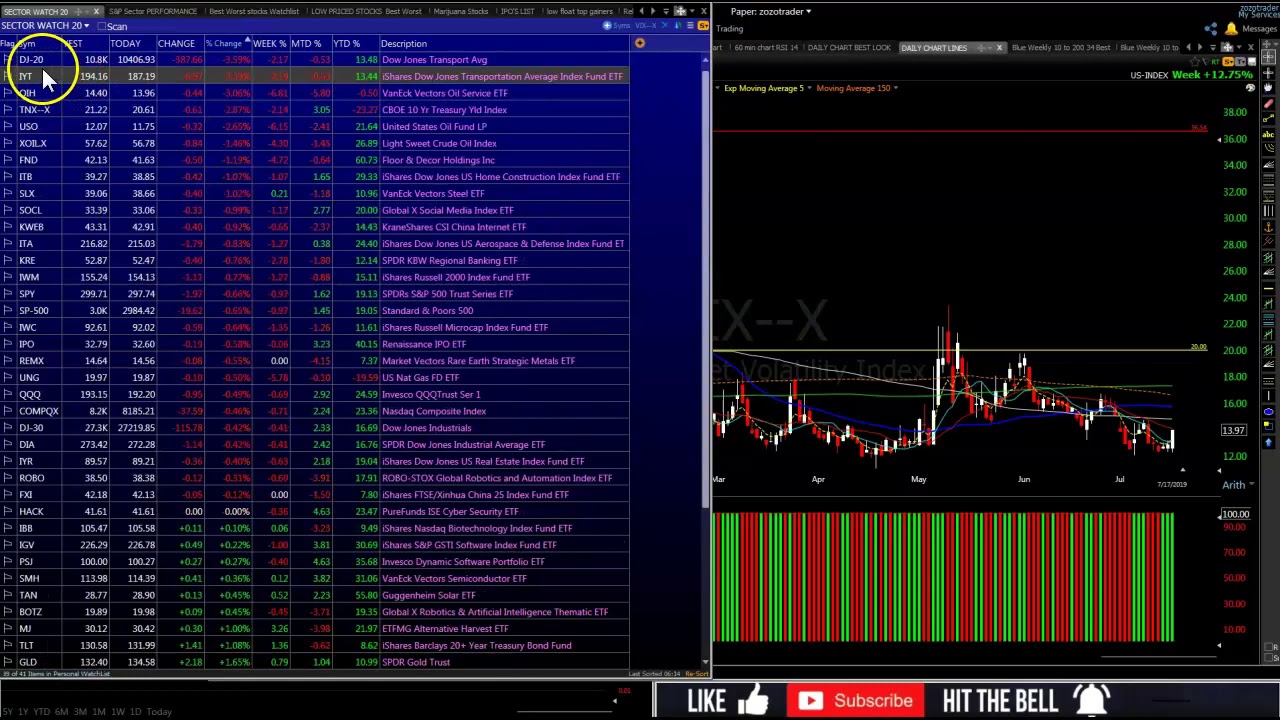Toggle flag for the SPY row
The height and width of the screenshot is (720, 1280).
click(x=7, y=294)
